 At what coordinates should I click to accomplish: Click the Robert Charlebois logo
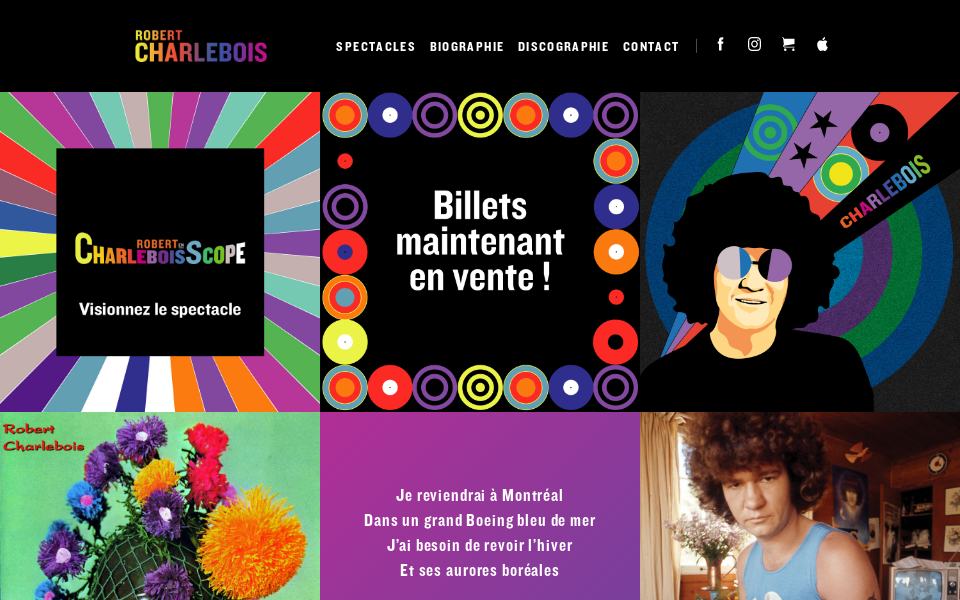[x=201, y=46]
